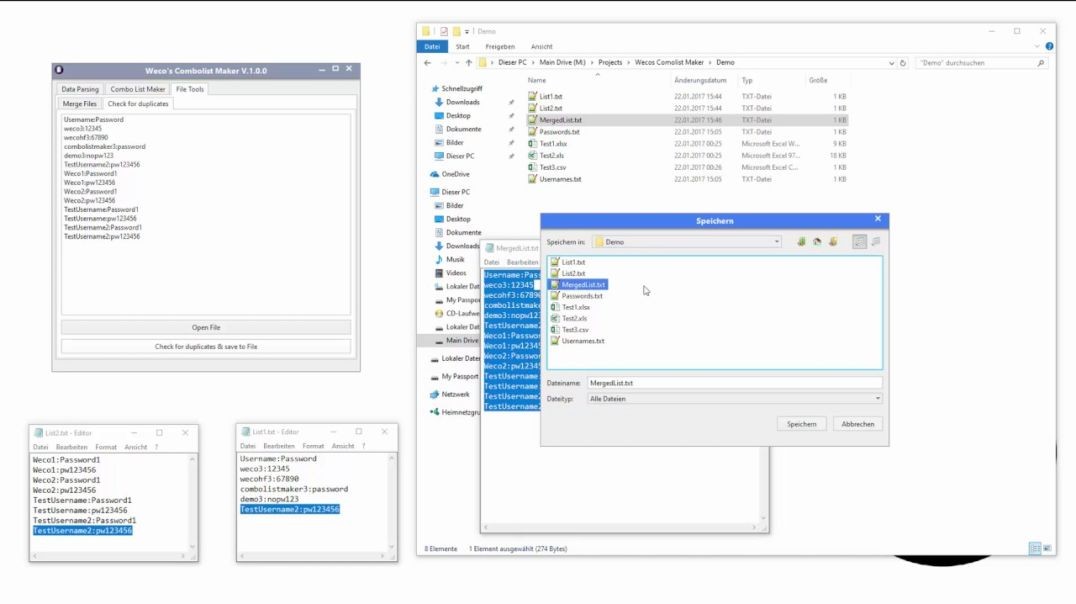Open Musik in the Explorer sidebar
1076x604 pixels.
coord(449,259)
